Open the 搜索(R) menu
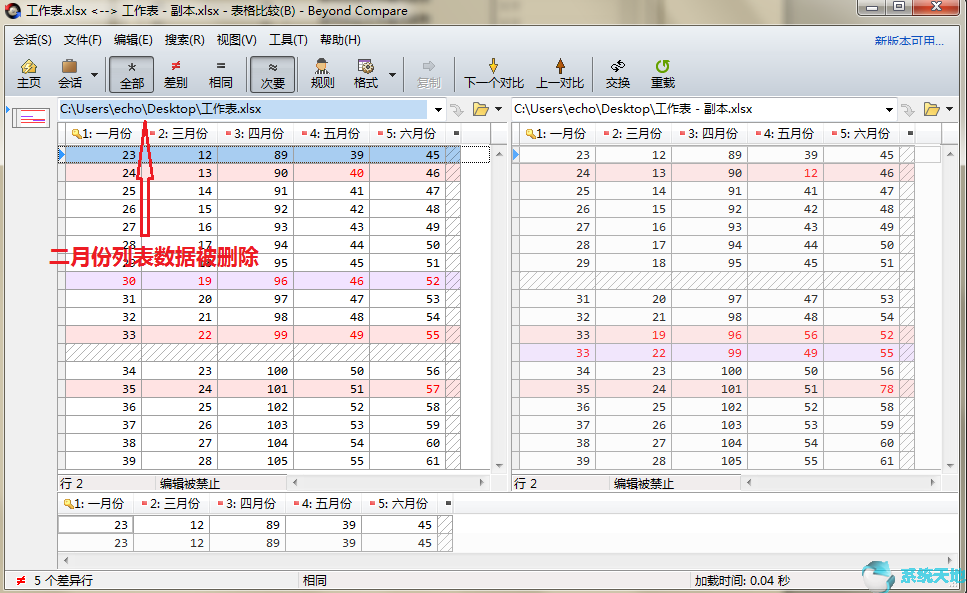 pos(184,40)
